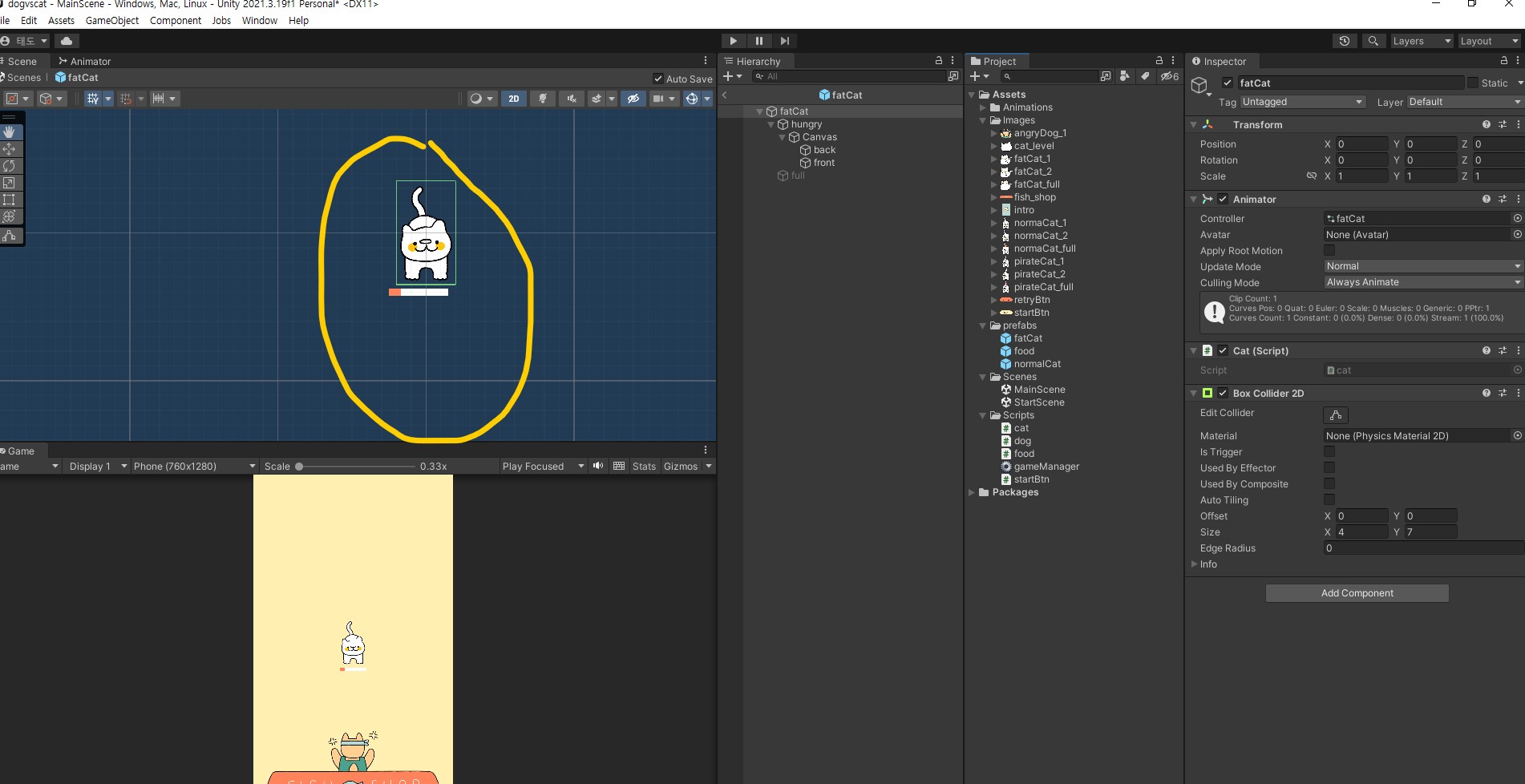Open the Component menu
The image size is (1525, 784).
[x=176, y=21]
